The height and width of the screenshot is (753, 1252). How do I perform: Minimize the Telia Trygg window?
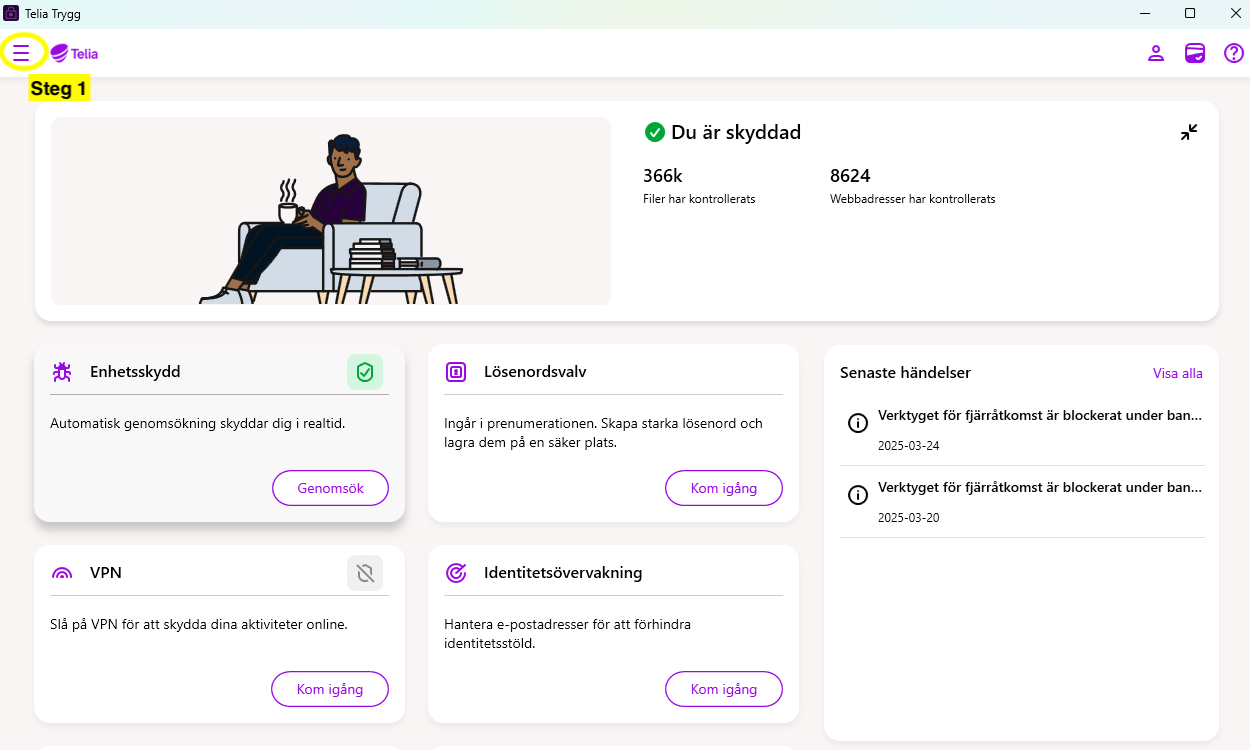coord(1144,13)
